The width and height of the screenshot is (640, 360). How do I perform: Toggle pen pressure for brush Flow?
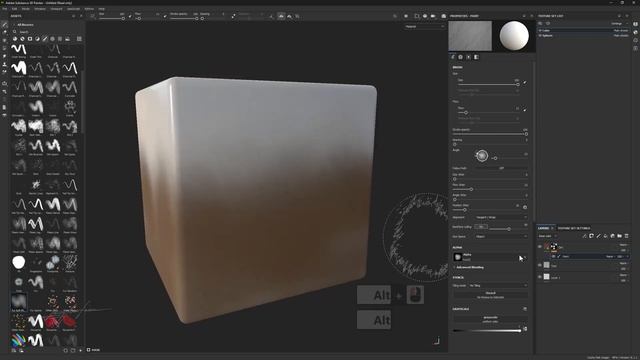525,110
